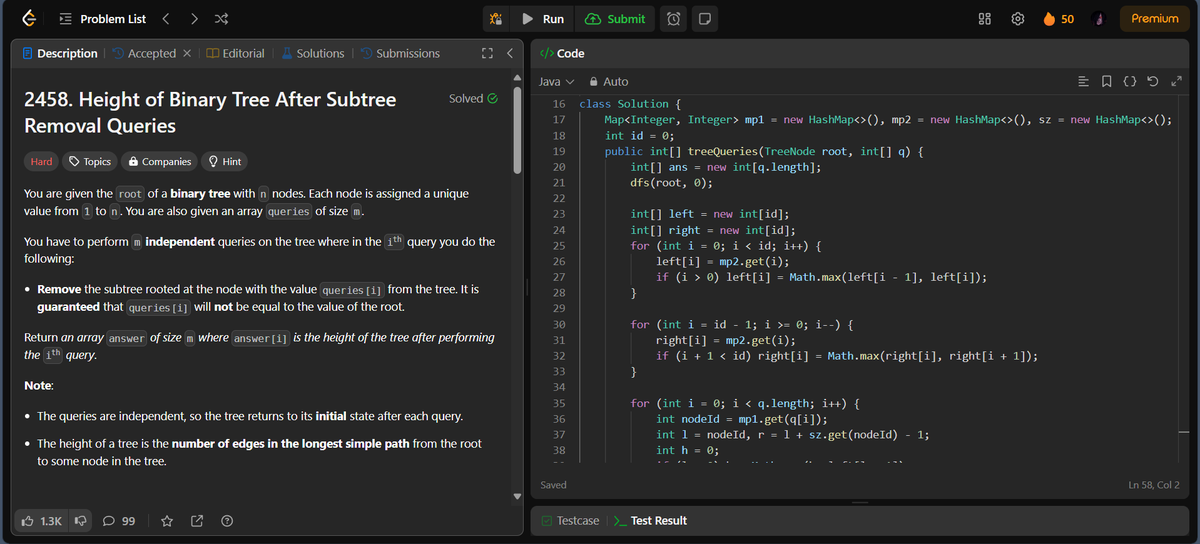Close the Accepted tab
The width and height of the screenshot is (1200, 544).
(x=187, y=53)
